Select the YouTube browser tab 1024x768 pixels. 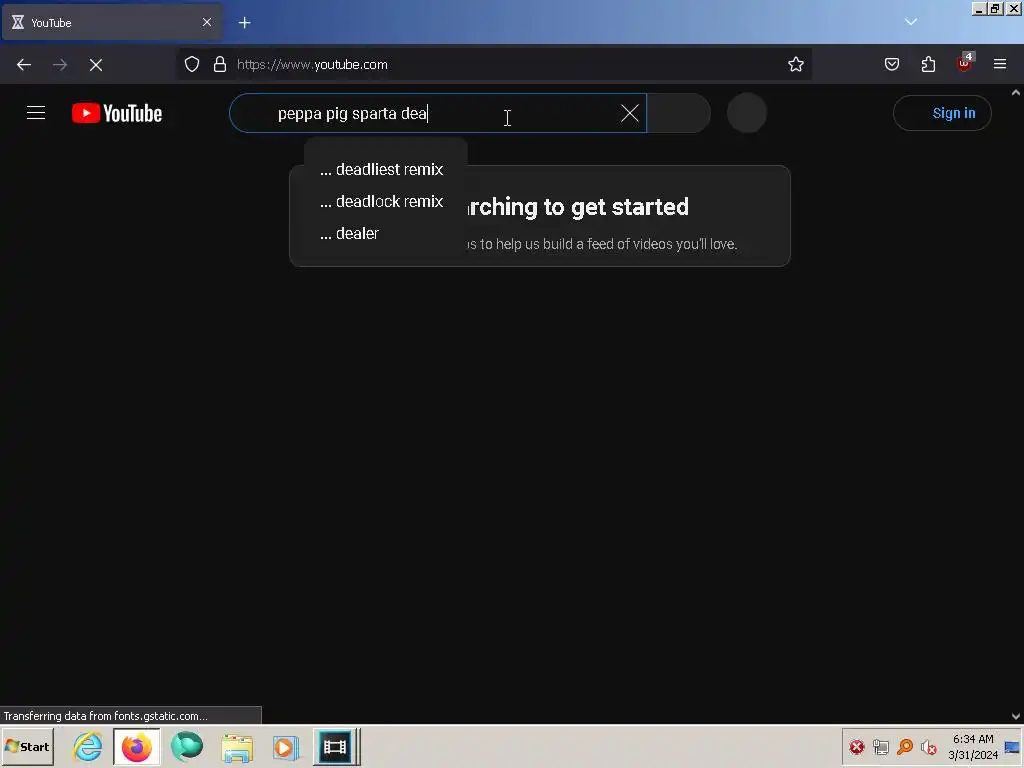click(x=112, y=22)
